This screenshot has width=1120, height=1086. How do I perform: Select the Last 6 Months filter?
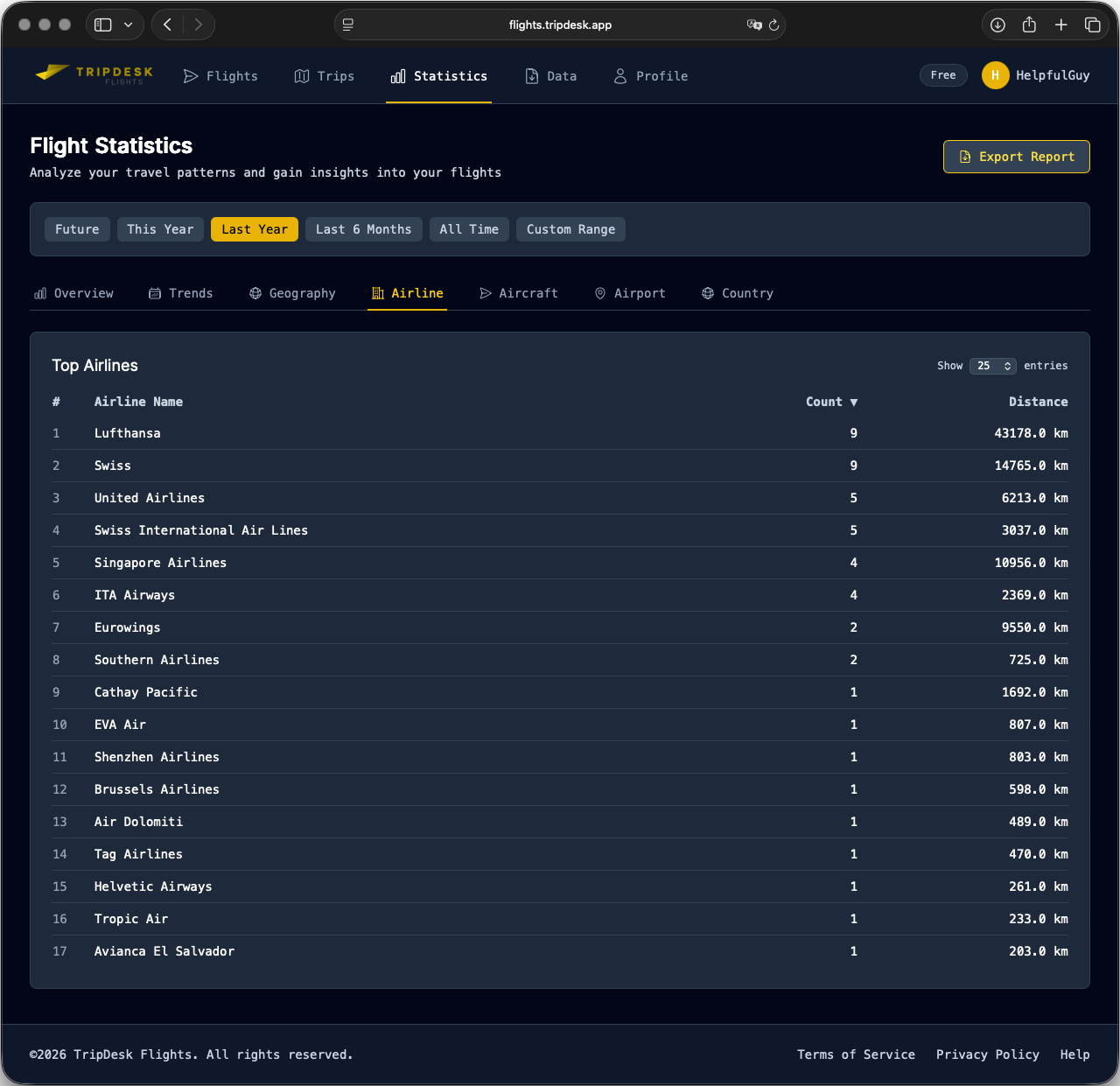click(x=364, y=229)
